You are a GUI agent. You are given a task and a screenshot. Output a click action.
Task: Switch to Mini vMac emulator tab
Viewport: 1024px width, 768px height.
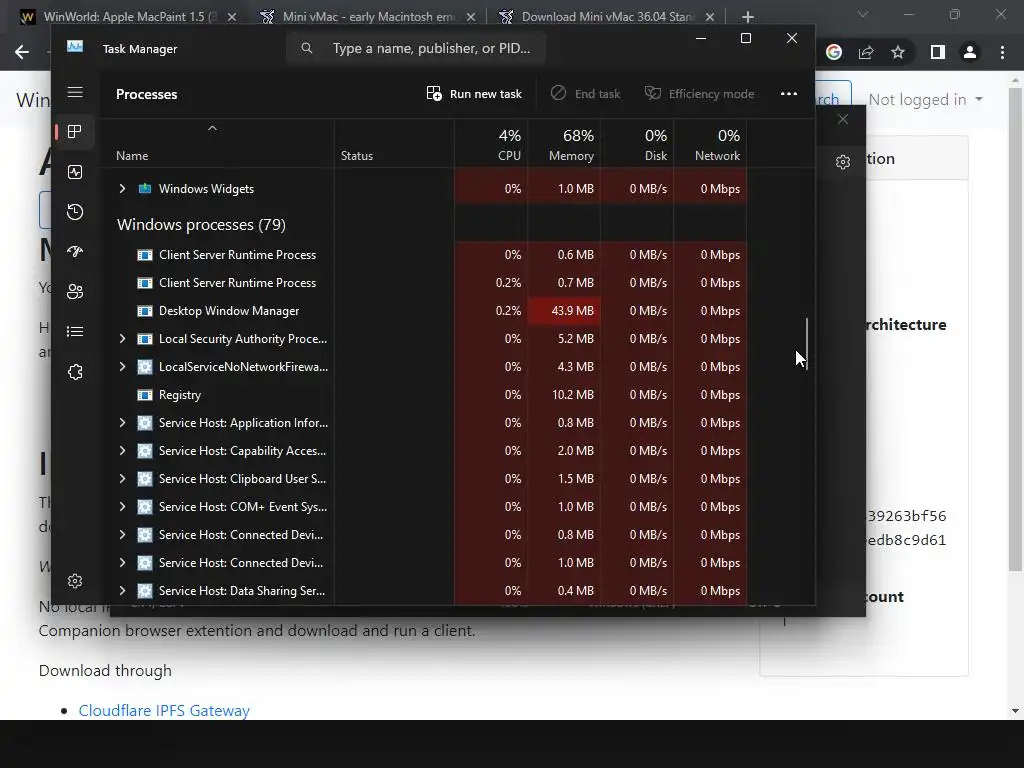point(368,17)
